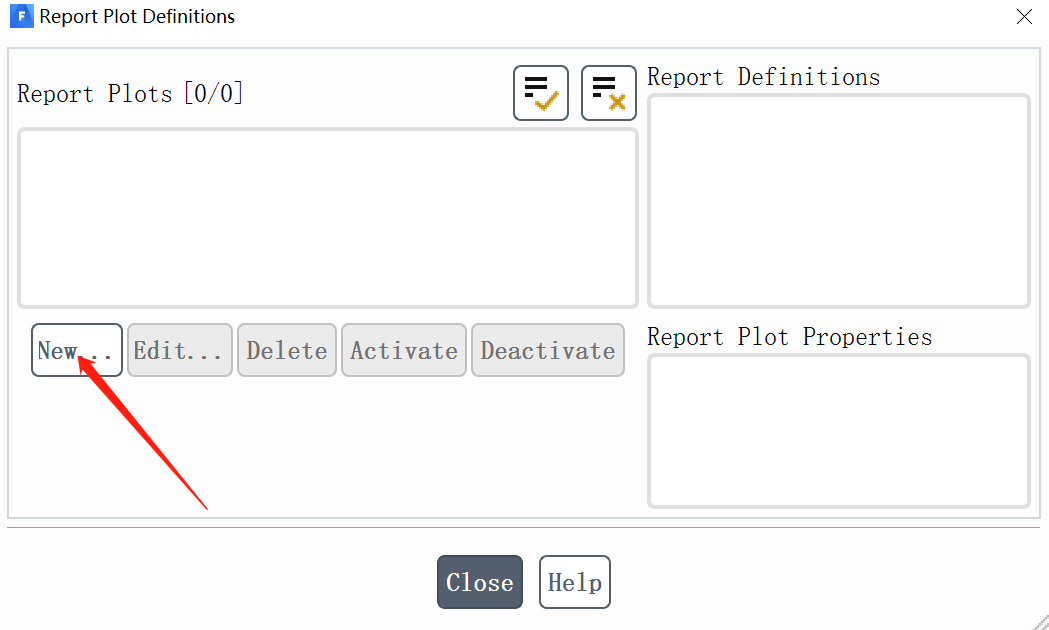1049x630 pixels.
Task: Deselect all report plots icon
Action: pos(609,93)
